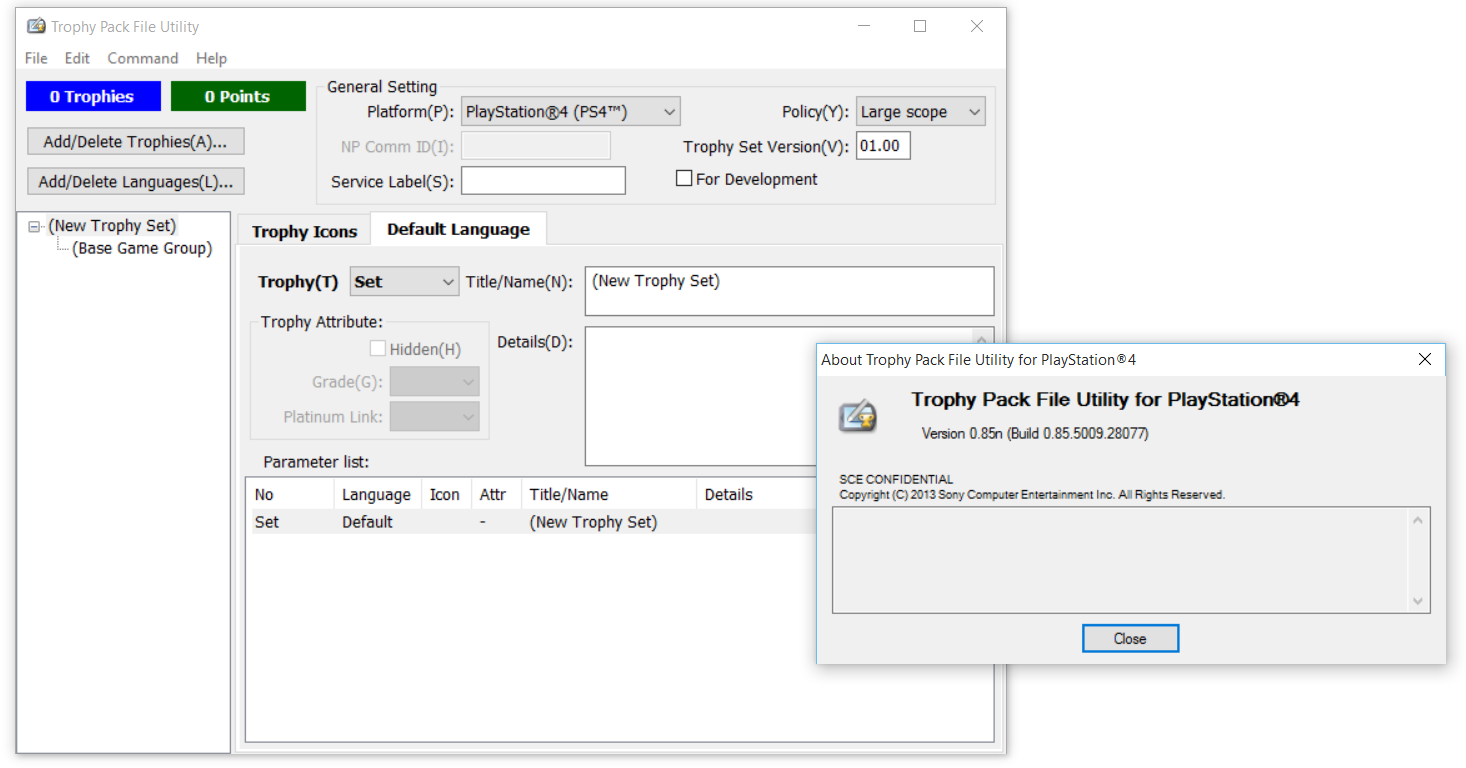
Task: Click the Add/Delete Trophies button
Action: (136, 142)
